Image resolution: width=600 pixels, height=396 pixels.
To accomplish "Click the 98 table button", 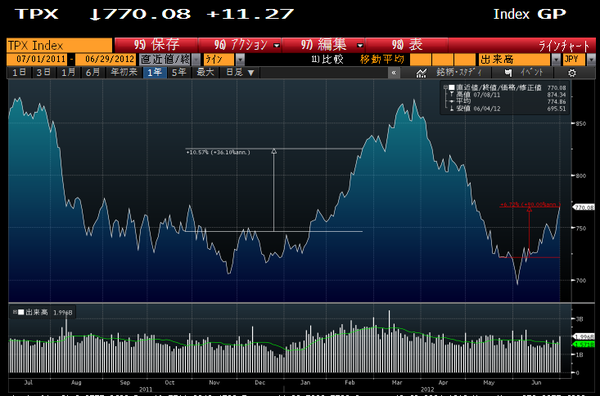I will (406, 45).
